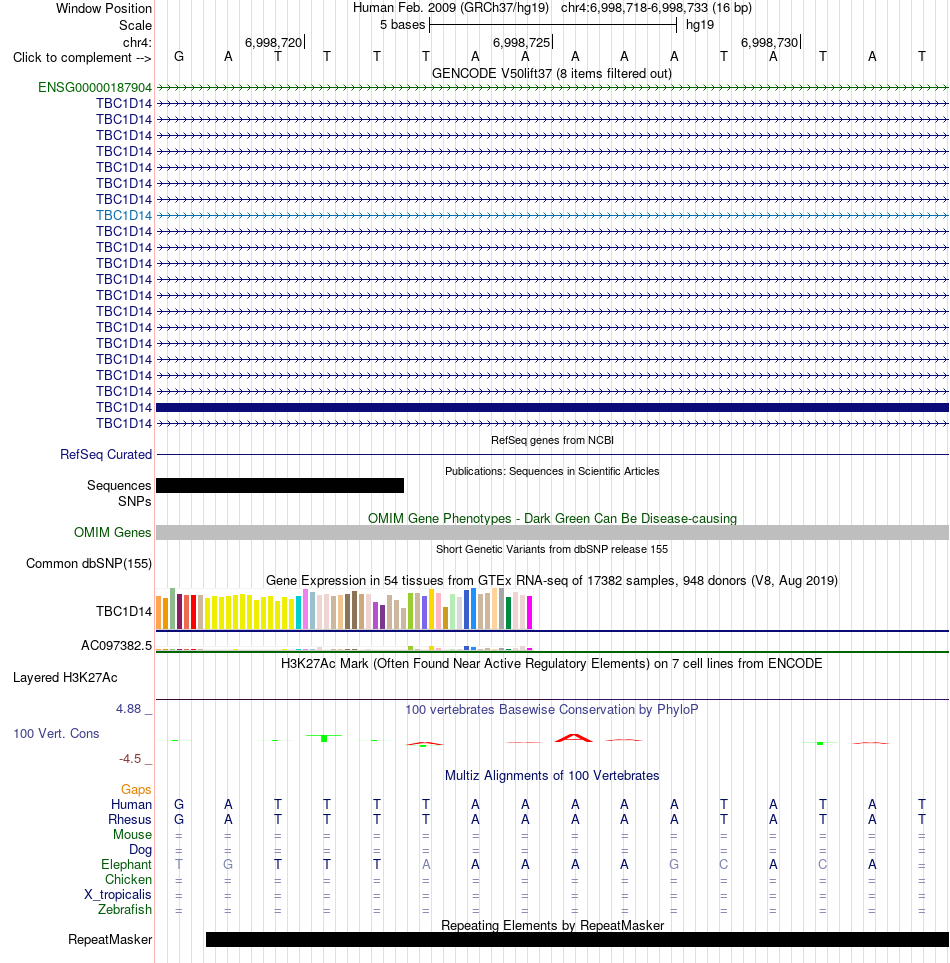The image size is (950, 963).
Task: Click the '5 bases' scale bar label
Action: coord(402,25)
